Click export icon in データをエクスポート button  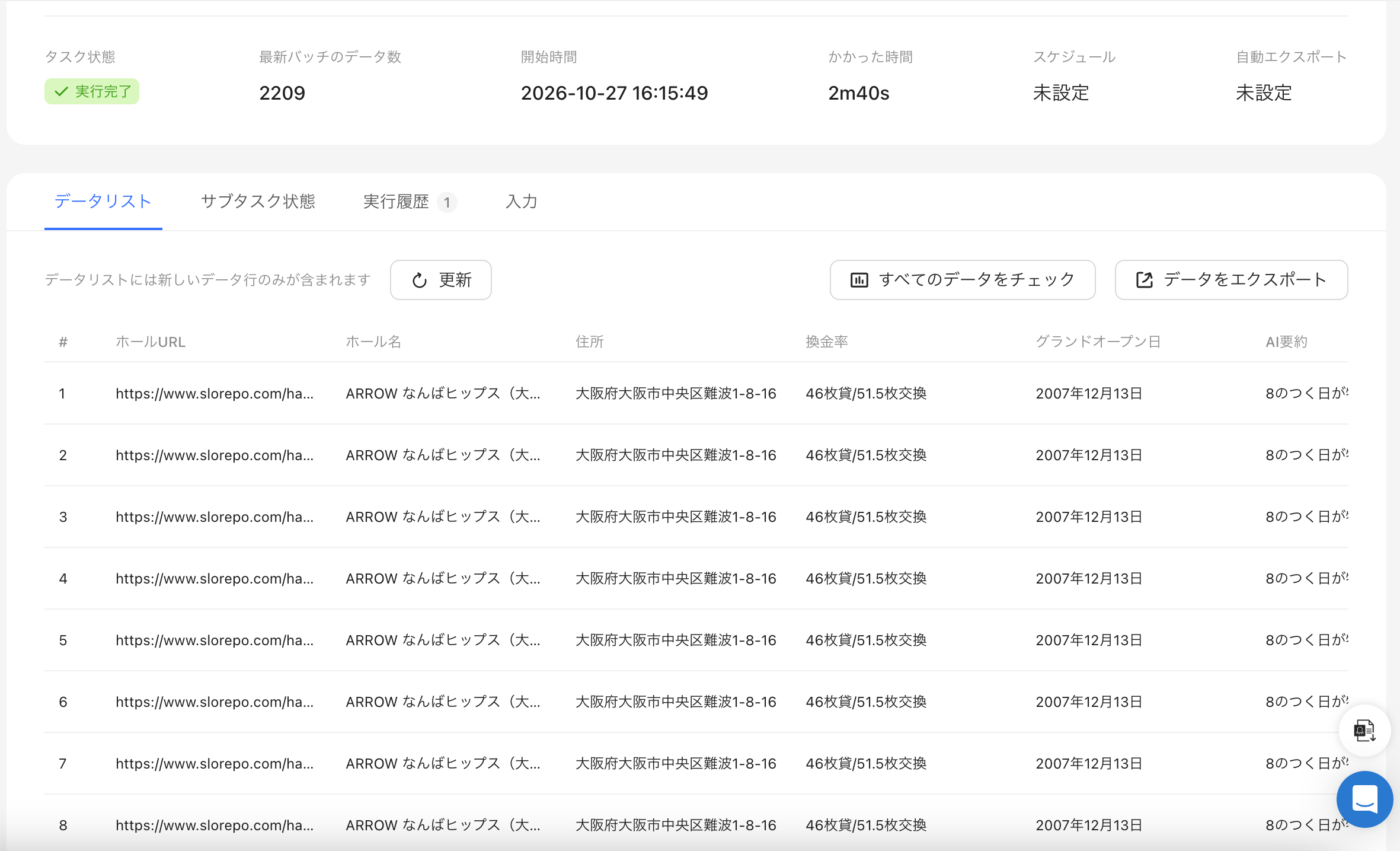[1144, 280]
